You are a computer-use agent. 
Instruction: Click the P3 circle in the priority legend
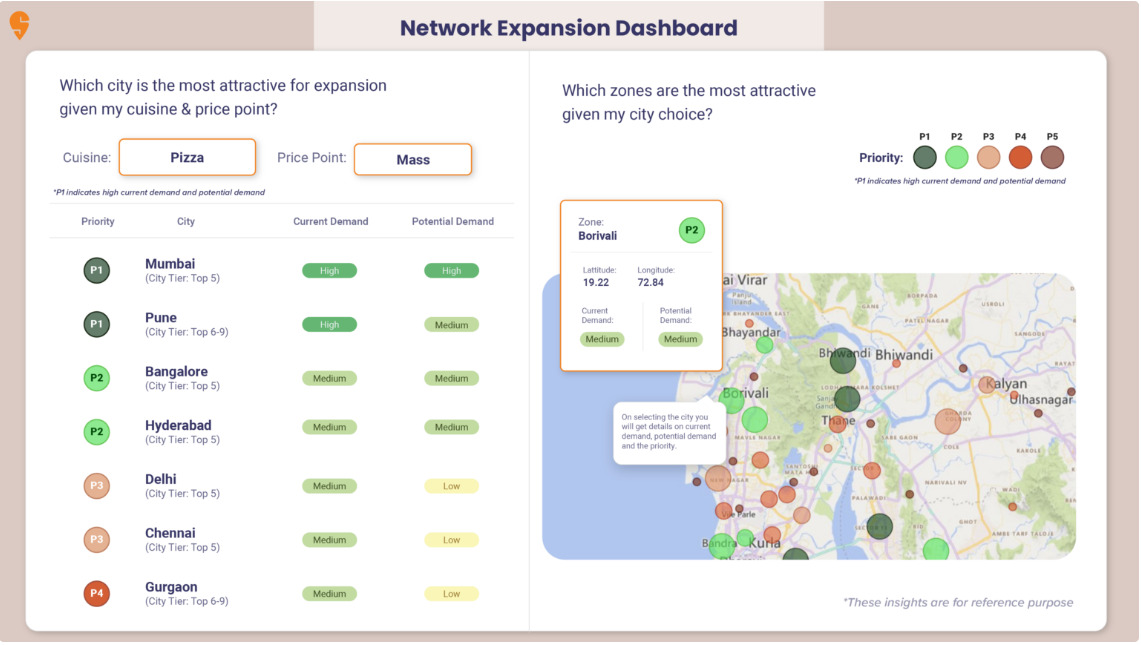click(x=988, y=157)
